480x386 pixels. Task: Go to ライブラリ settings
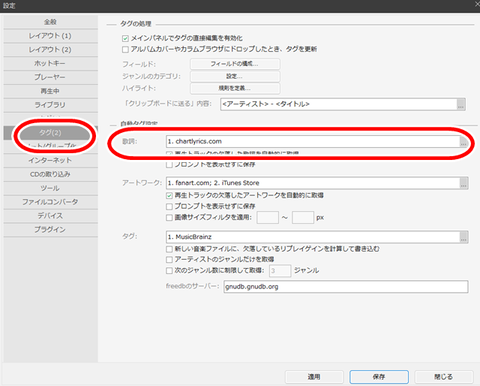pos(50,105)
